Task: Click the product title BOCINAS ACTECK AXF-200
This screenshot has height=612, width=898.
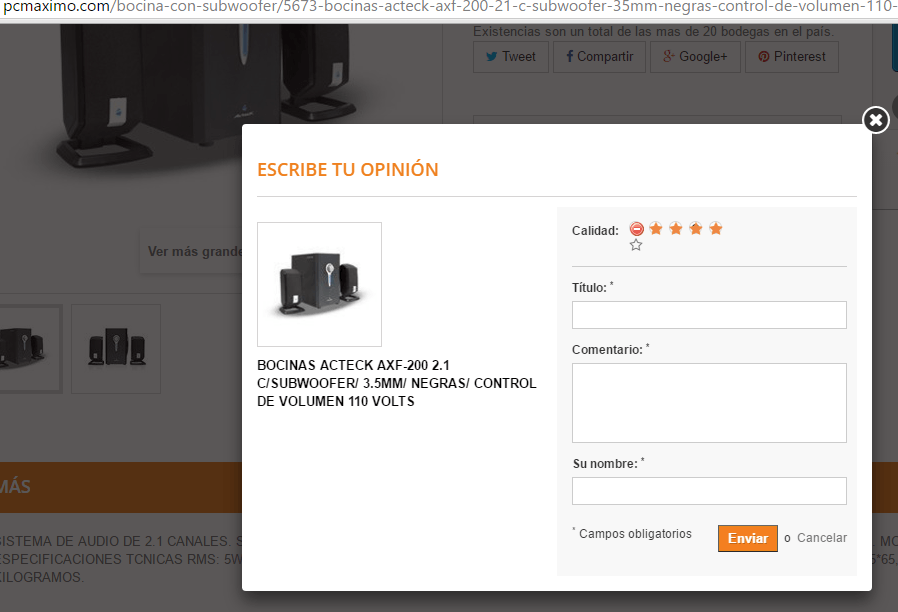Action: pyautogui.click(x=396, y=383)
